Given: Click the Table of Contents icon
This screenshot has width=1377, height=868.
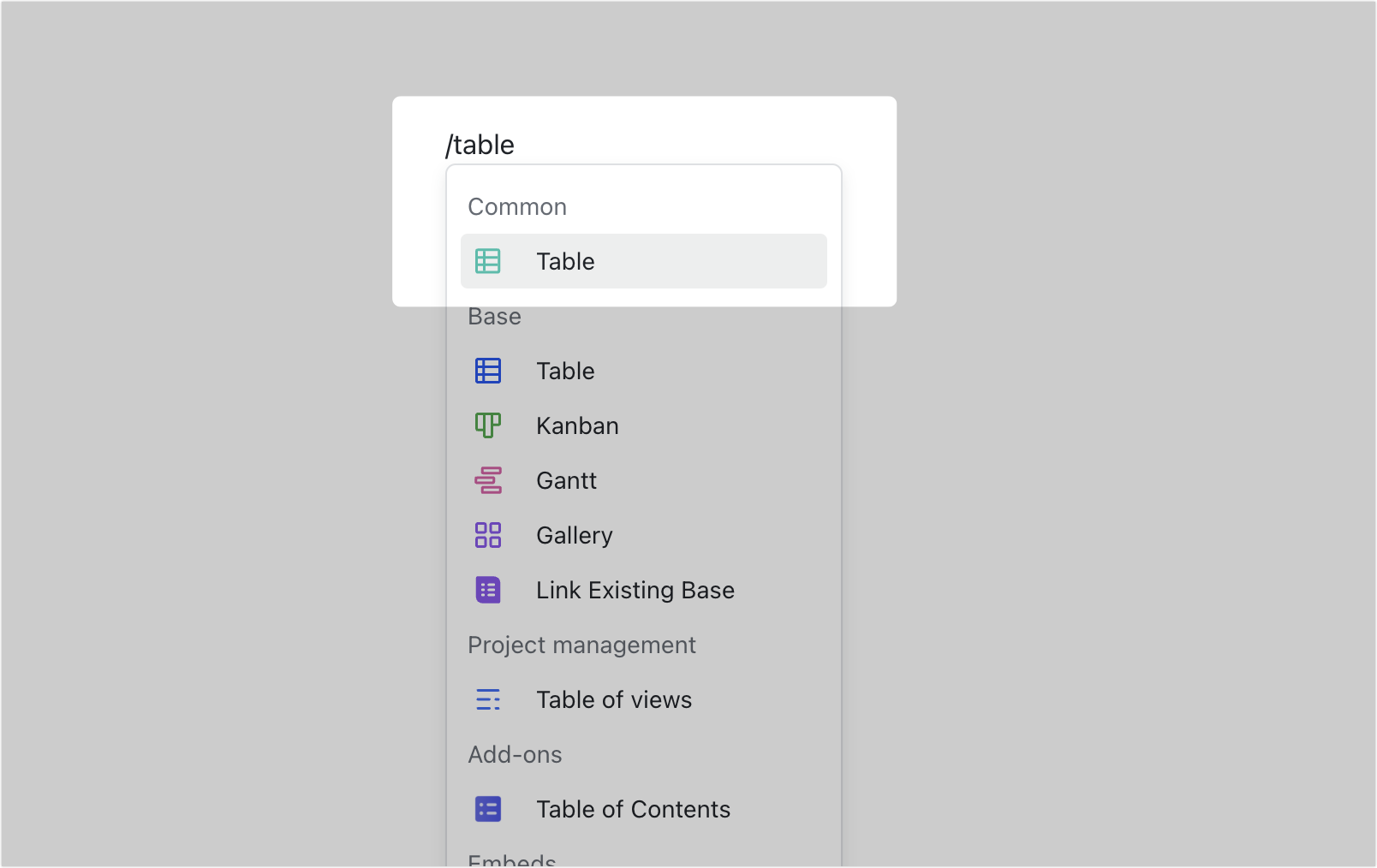Looking at the screenshot, I should pyautogui.click(x=487, y=809).
